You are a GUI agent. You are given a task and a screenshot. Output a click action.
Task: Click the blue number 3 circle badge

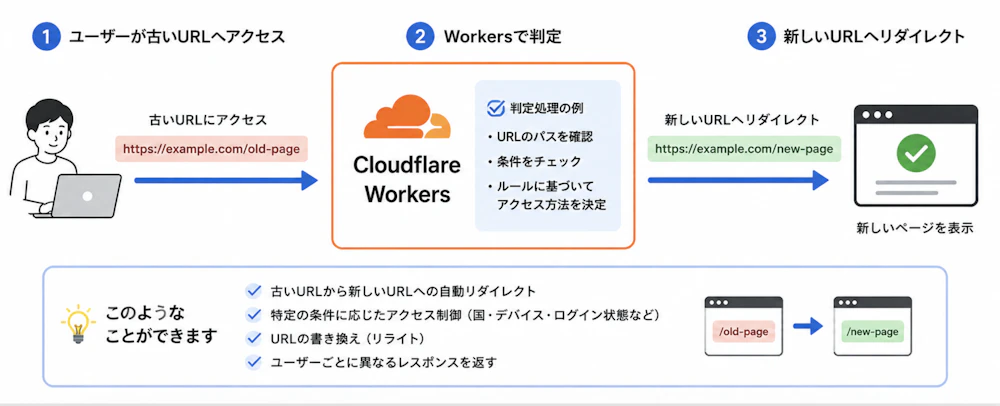(760, 37)
